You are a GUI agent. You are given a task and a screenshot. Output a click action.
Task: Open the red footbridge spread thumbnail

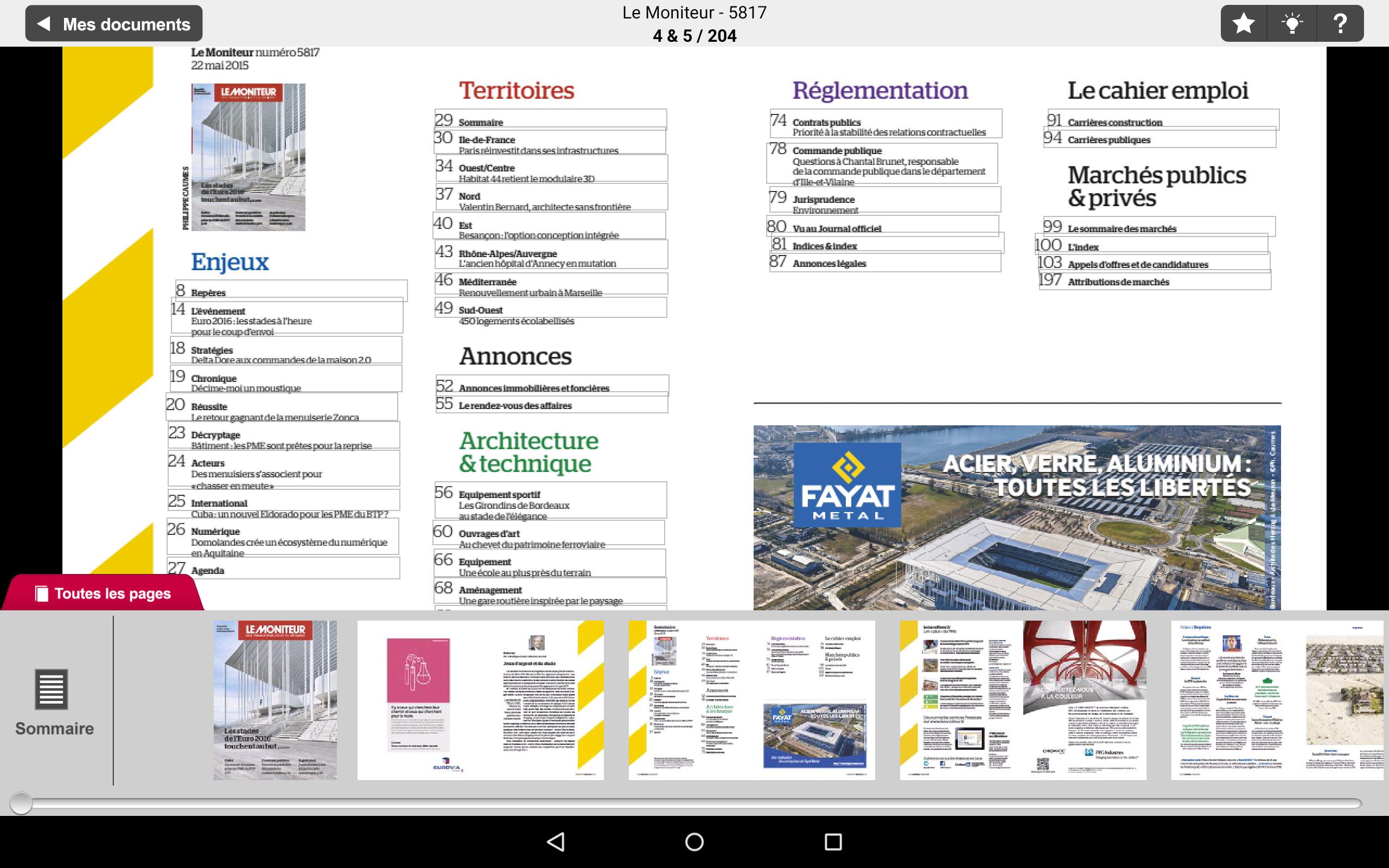tap(1023, 700)
